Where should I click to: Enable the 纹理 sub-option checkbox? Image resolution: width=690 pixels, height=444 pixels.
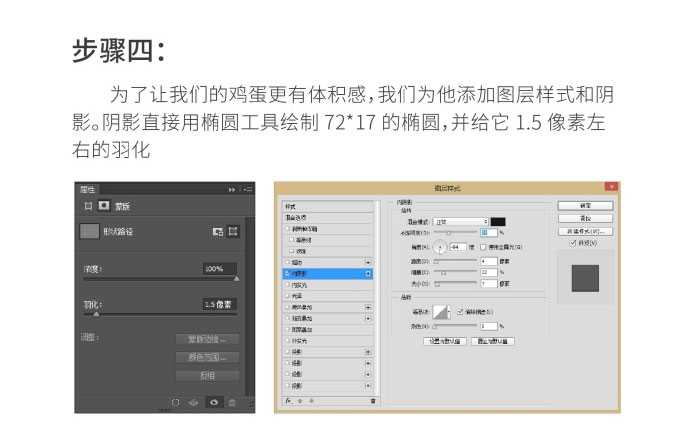(293, 251)
